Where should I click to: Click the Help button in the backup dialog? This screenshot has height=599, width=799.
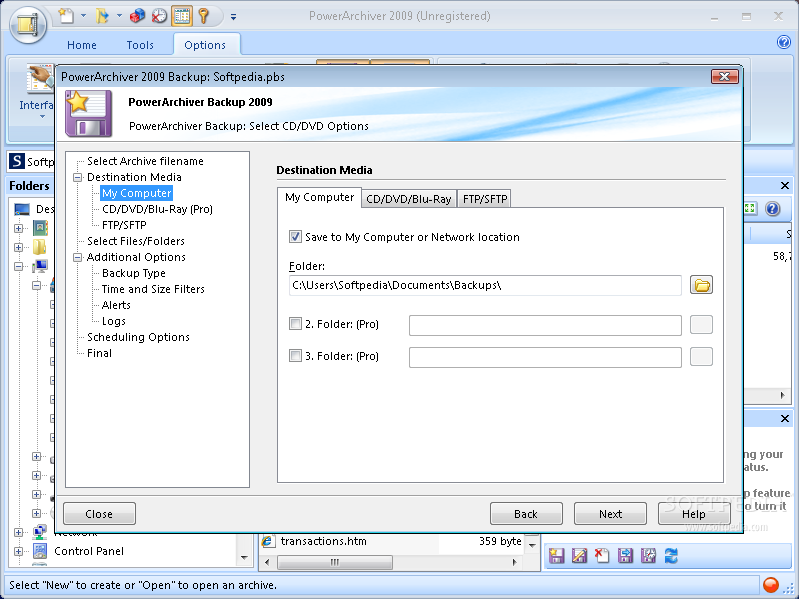(694, 513)
